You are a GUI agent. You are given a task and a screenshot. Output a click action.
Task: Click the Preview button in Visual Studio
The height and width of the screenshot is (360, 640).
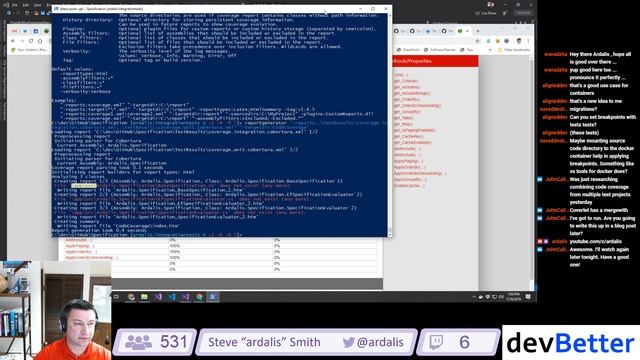pos(522,13)
